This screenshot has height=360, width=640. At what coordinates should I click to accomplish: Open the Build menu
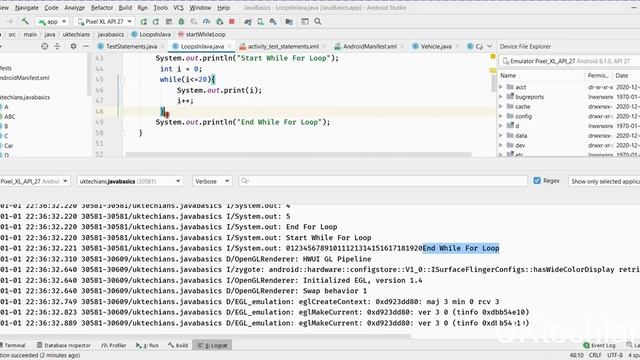pyautogui.click(x=125, y=7)
